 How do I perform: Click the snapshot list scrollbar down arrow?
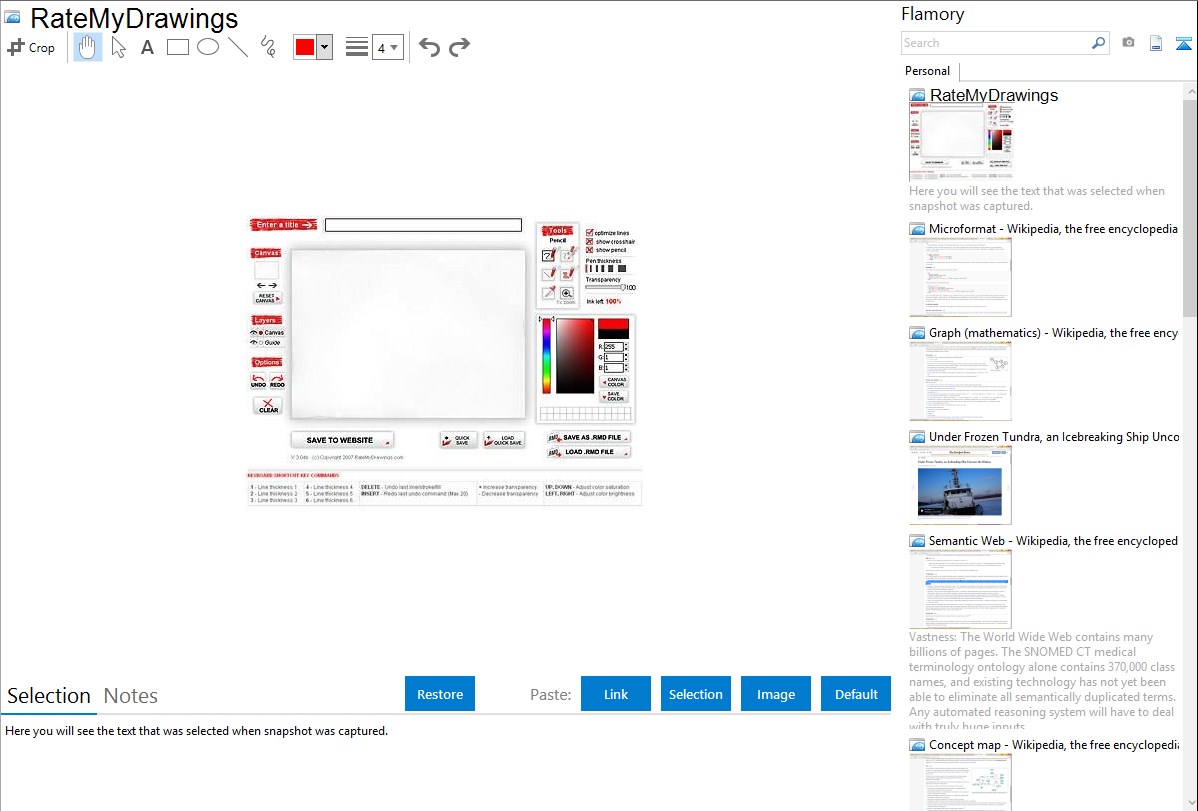[x=1190, y=803]
